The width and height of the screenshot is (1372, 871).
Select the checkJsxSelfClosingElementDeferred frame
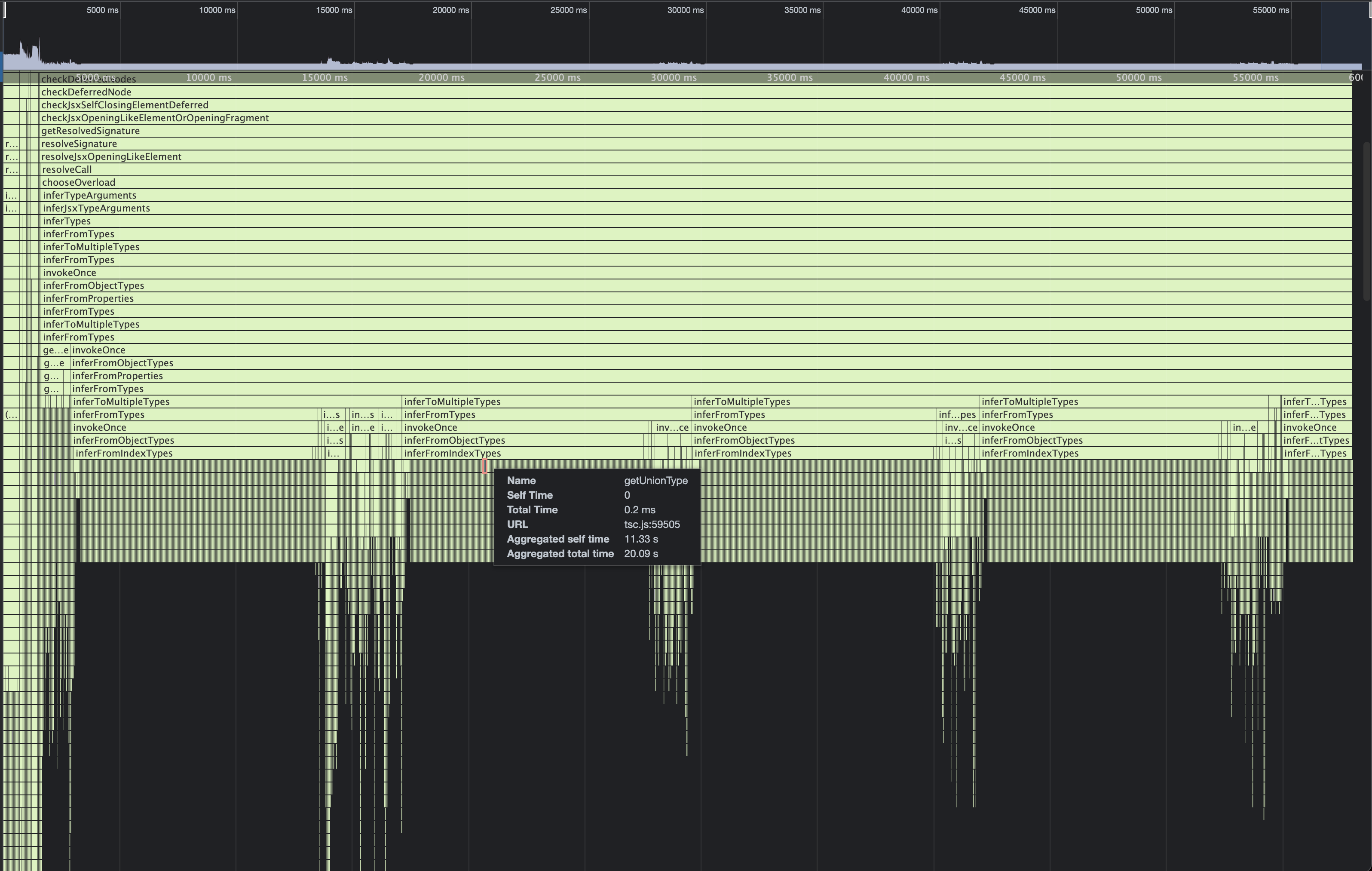(125, 105)
